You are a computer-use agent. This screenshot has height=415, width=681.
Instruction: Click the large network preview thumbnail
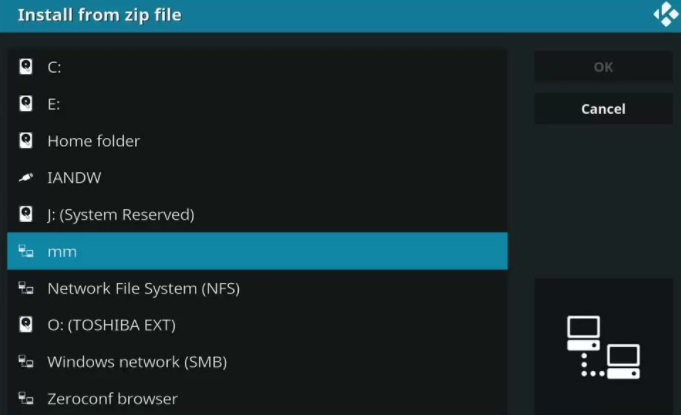(x=603, y=346)
